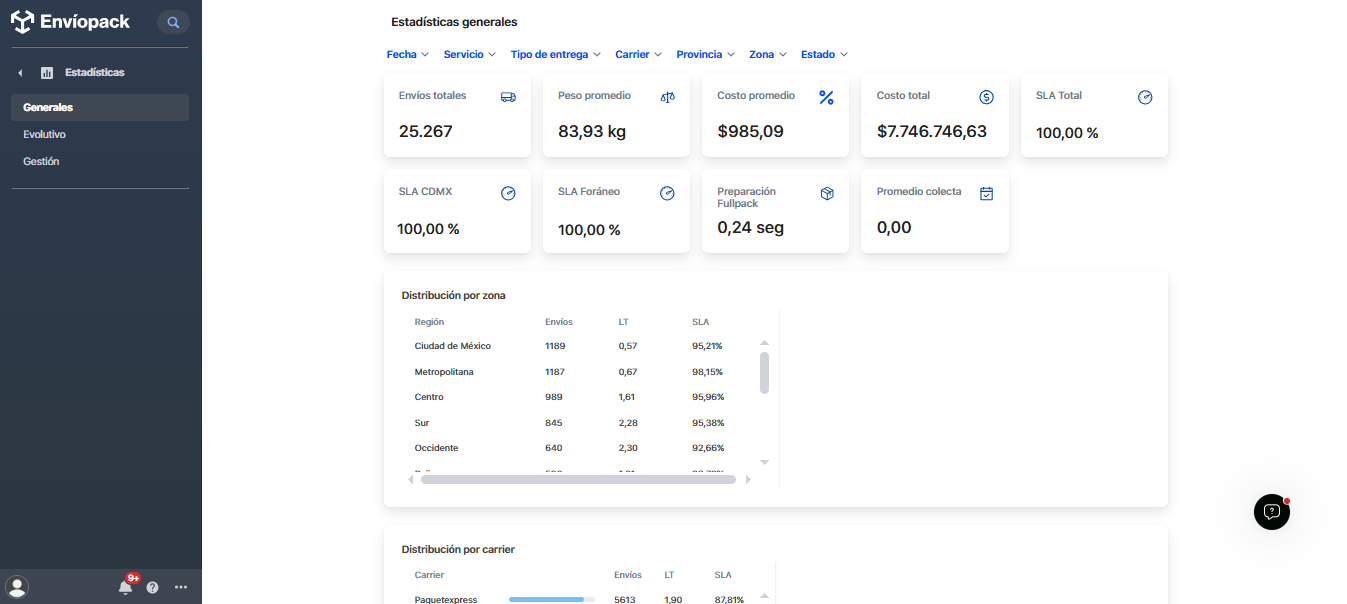The image size is (1347, 604).
Task: Open the three-dots menu at bottom left
Action: [180, 587]
